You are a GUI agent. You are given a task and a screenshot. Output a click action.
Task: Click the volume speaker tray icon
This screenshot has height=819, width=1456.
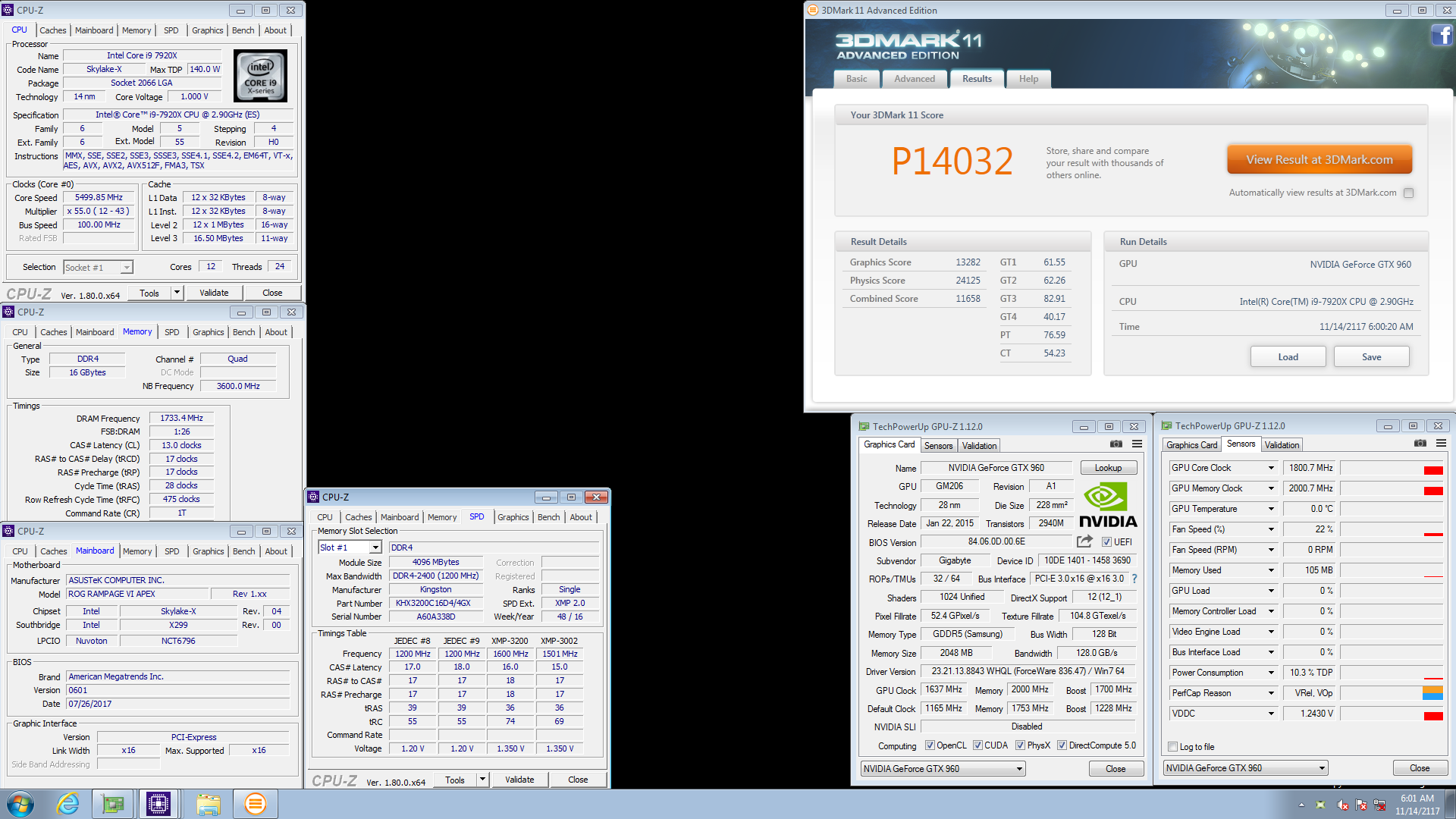(x=1342, y=805)
